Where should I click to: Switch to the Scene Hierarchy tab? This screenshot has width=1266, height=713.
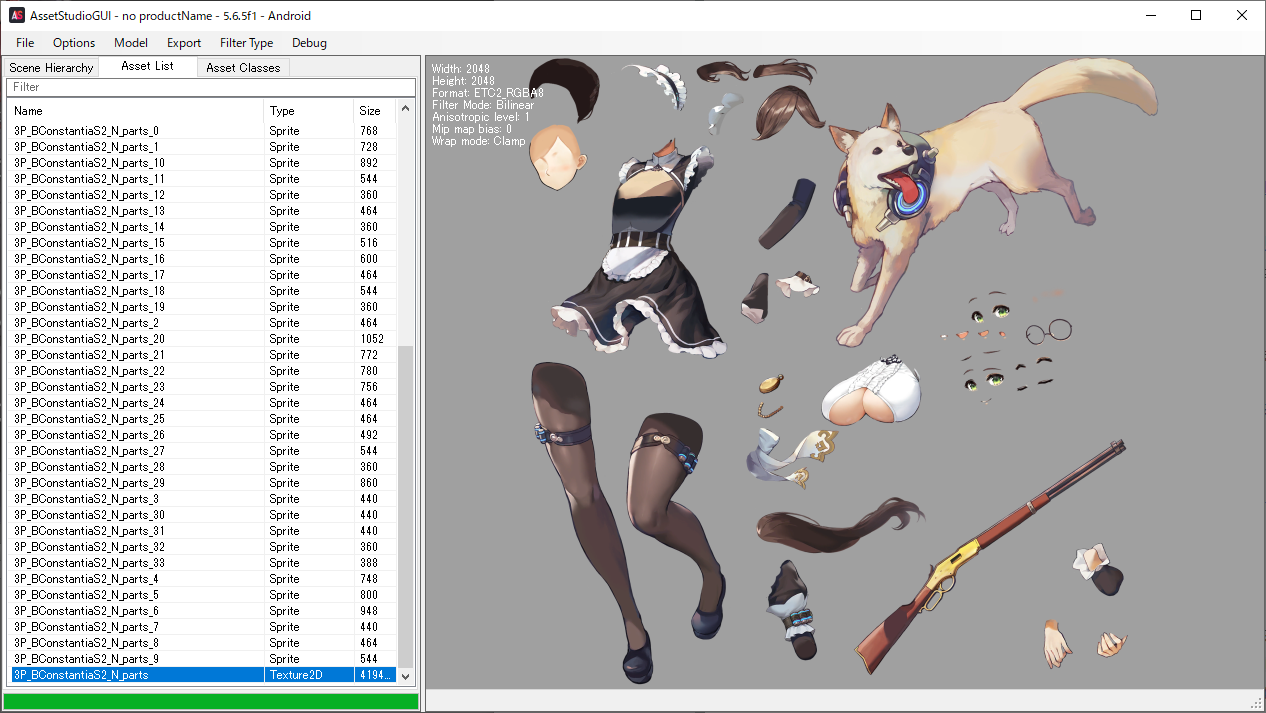[51, 68]
